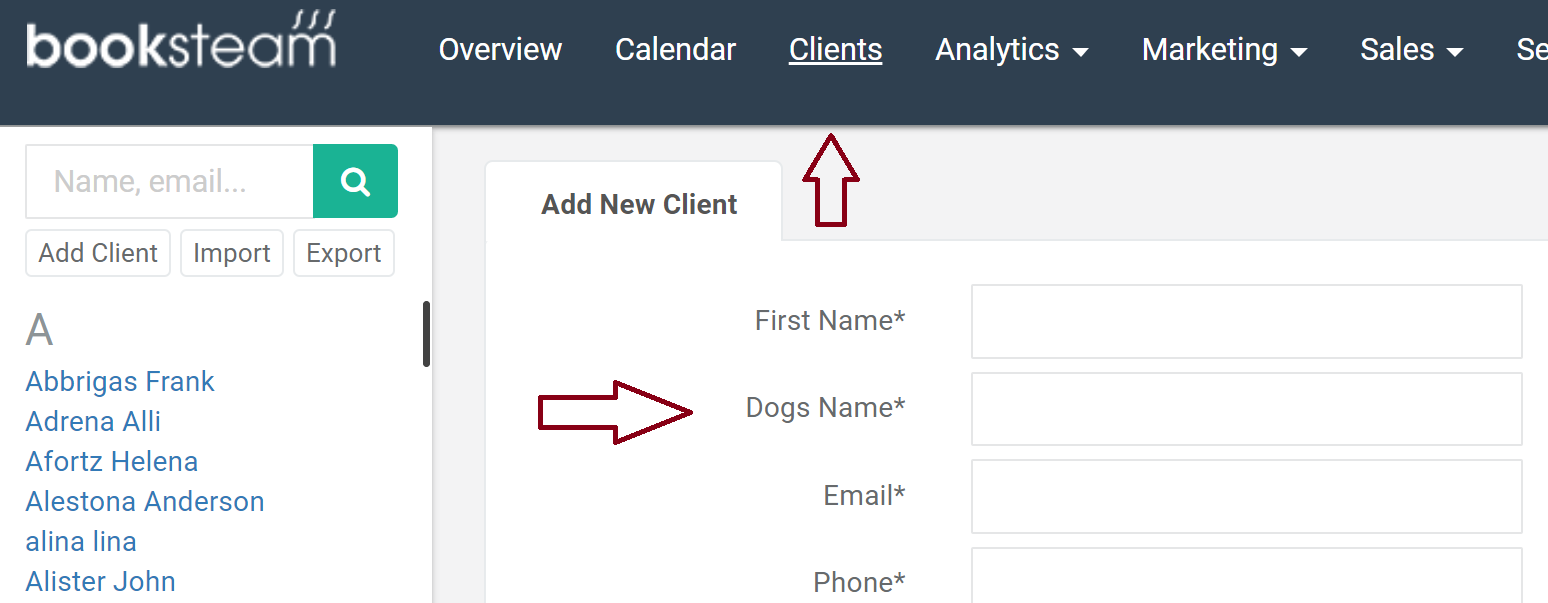This screenshot has width=1548, height=603.
Task: Open the record for alina lina
Action: click(x=80, y=541)
